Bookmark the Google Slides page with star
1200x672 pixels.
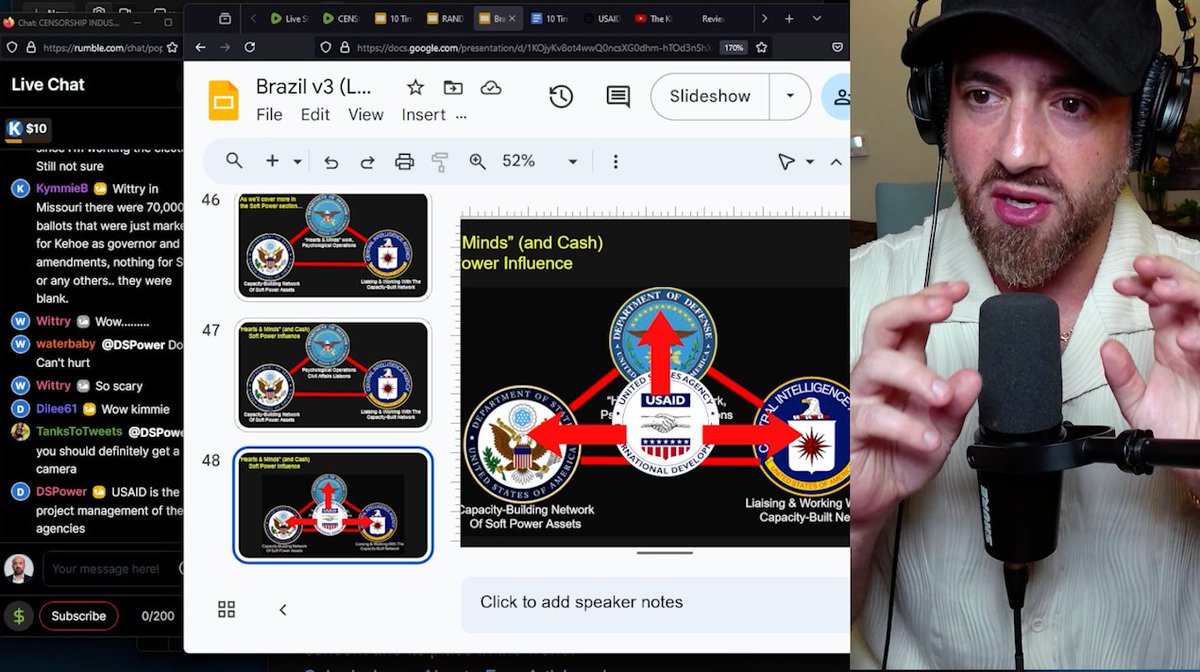pos(762,47)
